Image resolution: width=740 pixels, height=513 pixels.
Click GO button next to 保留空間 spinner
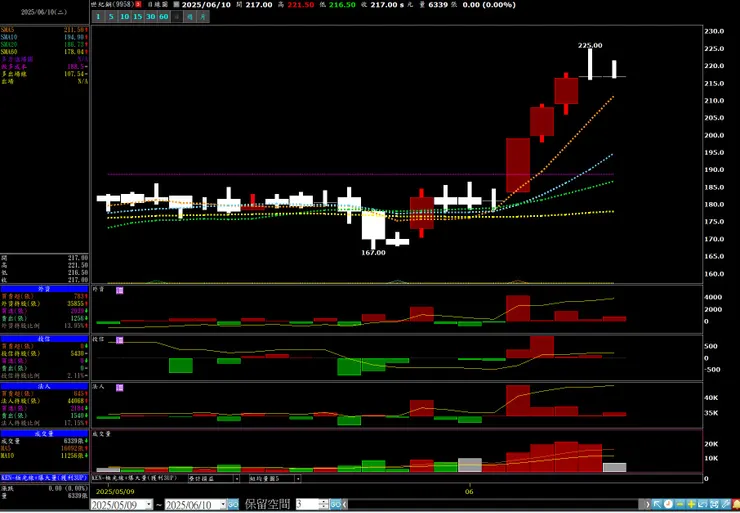(x=335, y=505)
